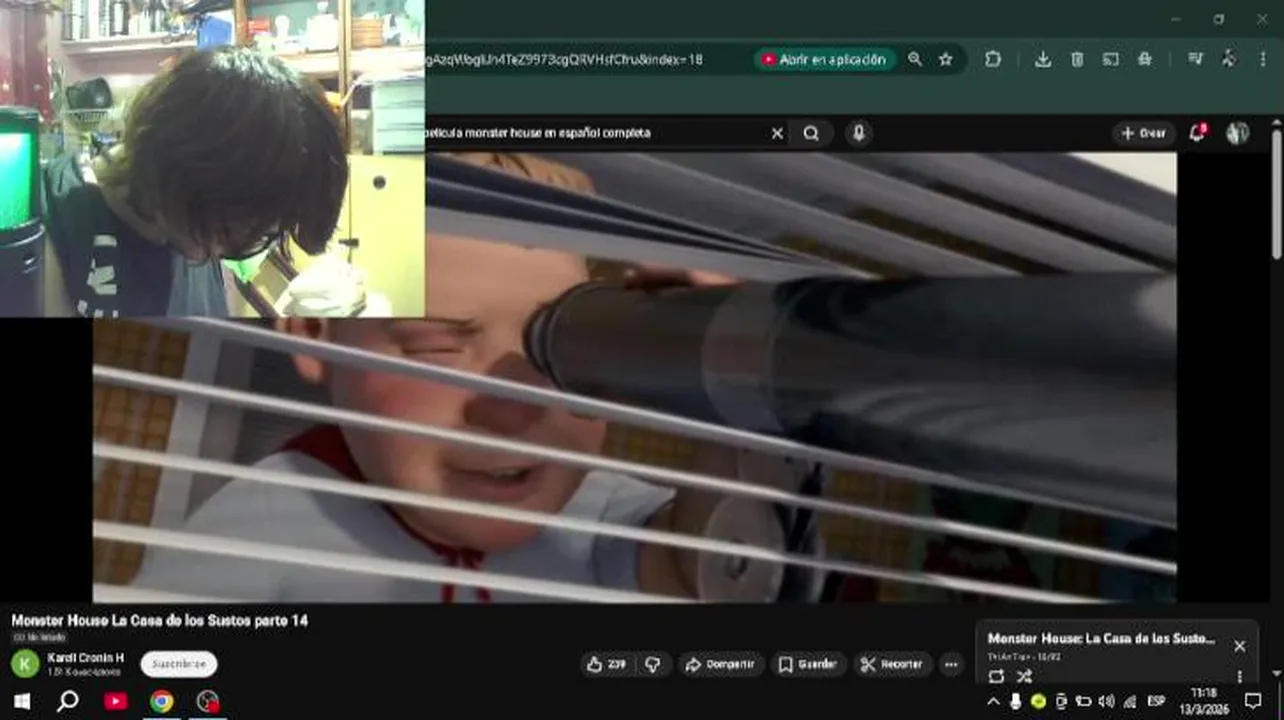This screenshot has height=720, width=1284.
Task: Click the green K channel avatar
Action: (x=25, y=663)
